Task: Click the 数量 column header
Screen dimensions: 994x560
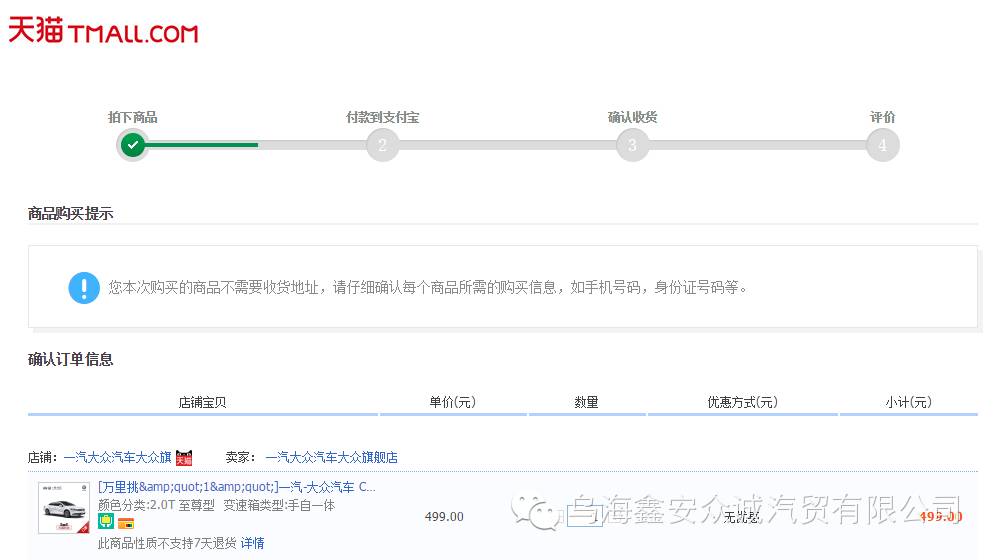Action: pyautogui.click(x=586, y=402)
